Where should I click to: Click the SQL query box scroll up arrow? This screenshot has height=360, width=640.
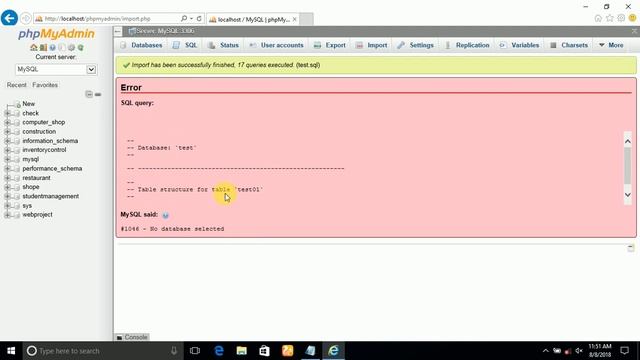(x=628, y=142)
